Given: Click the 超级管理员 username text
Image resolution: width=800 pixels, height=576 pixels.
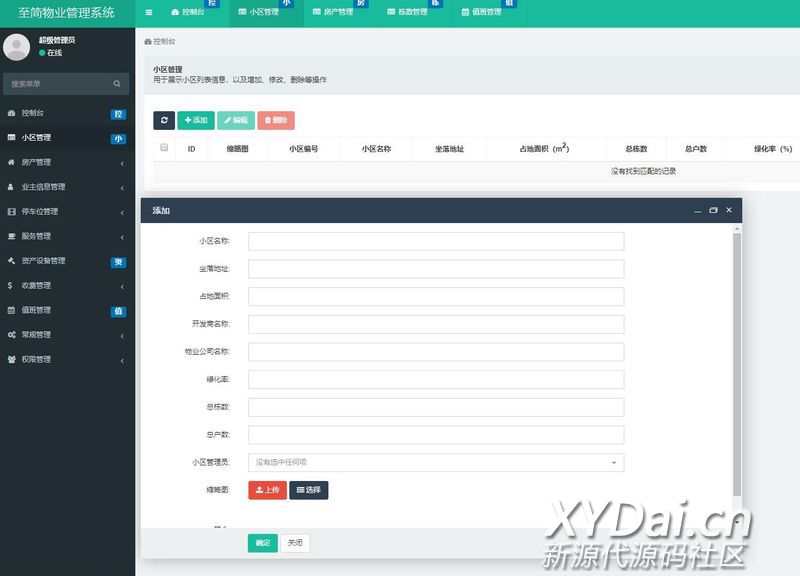Looking at the screenshot, I should (x=57, y=40).
